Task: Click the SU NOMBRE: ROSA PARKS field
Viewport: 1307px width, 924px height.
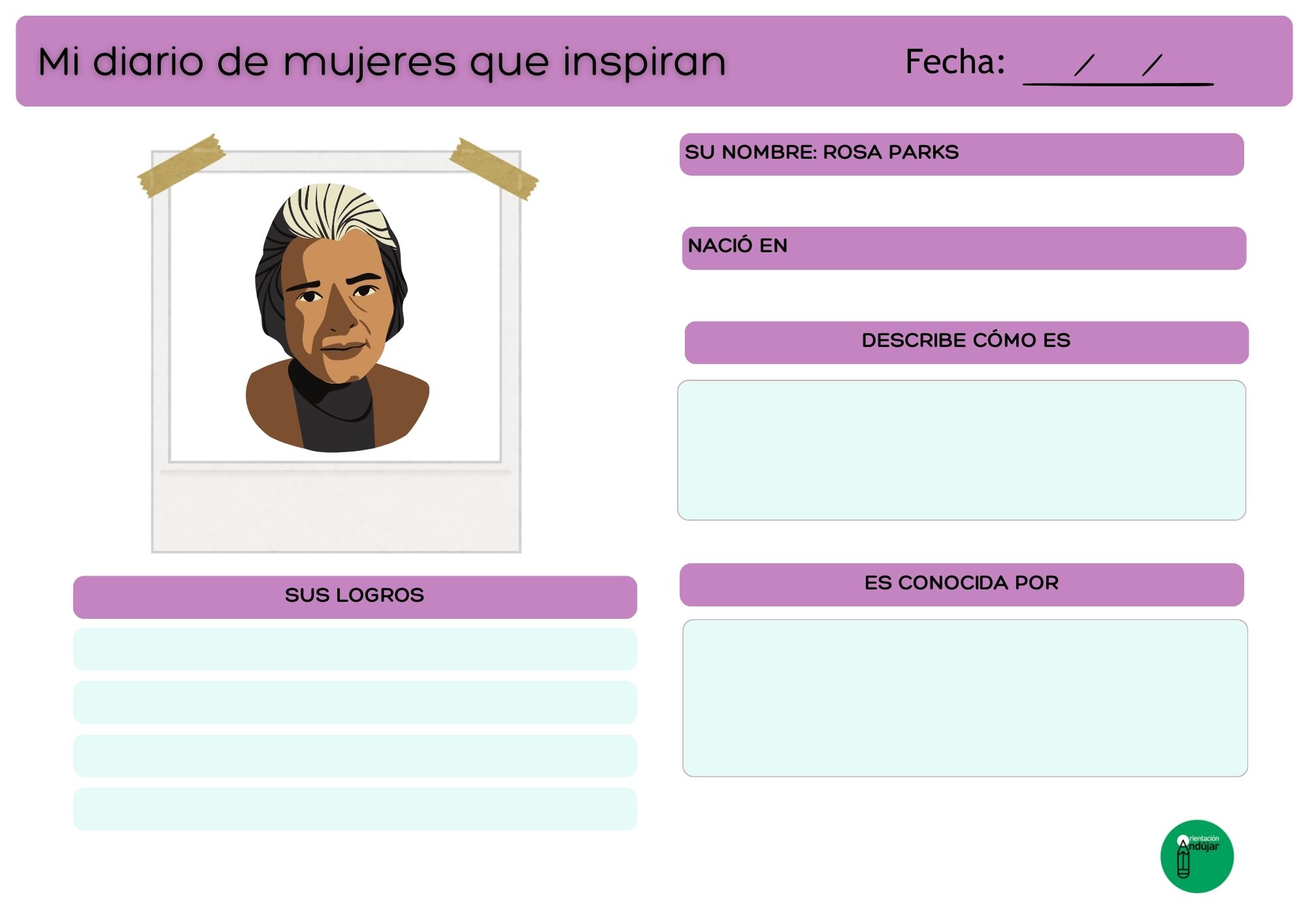Action: pyautogui.click(x=961, y=154)
